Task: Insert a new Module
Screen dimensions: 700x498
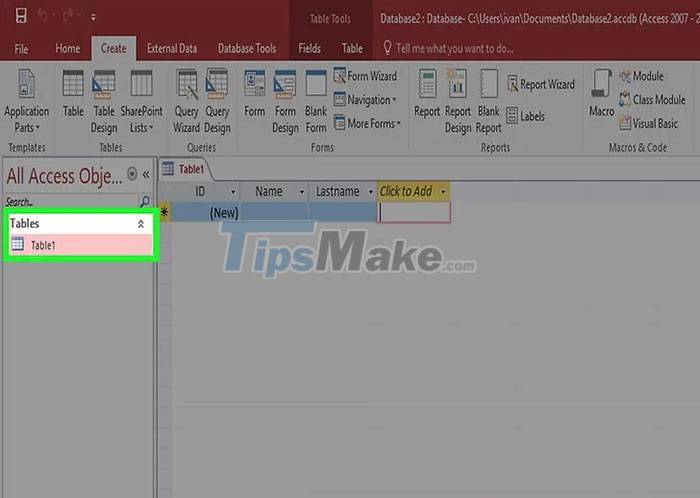Action: tap(641, 76)
